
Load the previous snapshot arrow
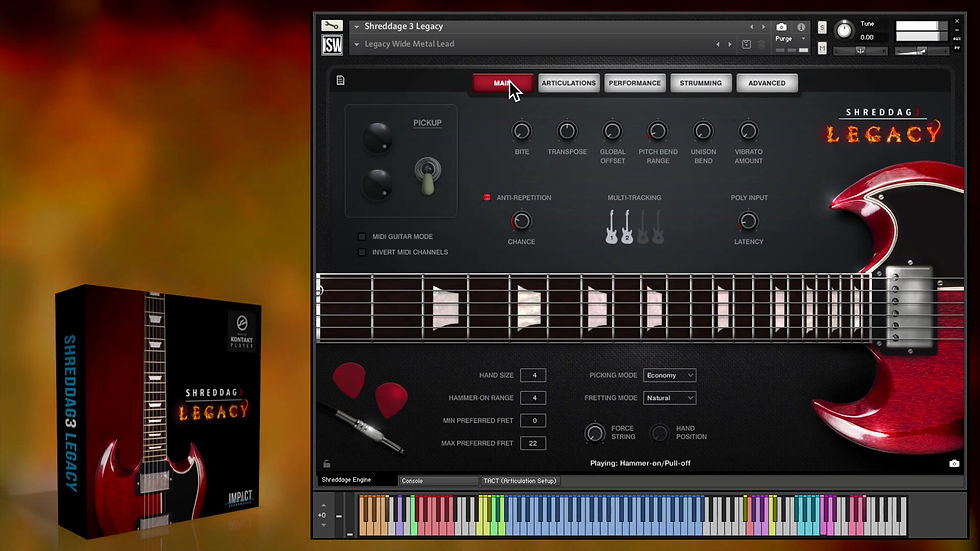[718, 44]
